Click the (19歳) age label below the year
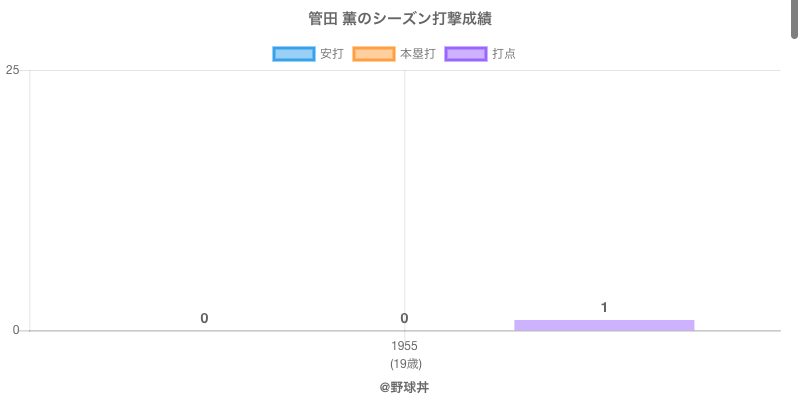The image size is (800, 400). 404,363
